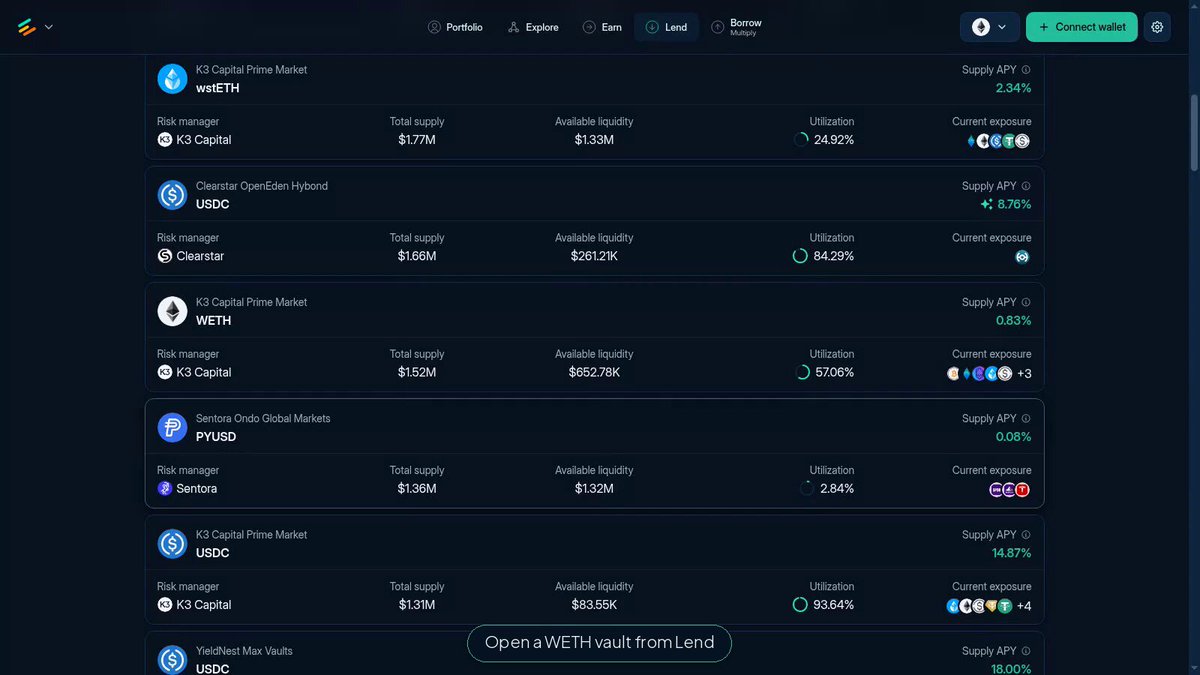Click the $1.36M total supply value
Image resolution: width=1200 pixels, height=675 pixels.
tap(417, 488)
